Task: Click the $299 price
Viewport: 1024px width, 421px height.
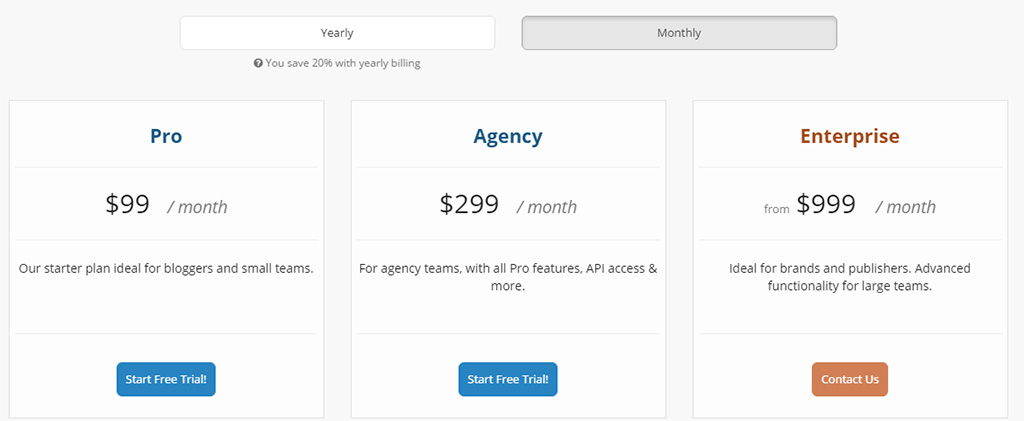Action: coord(469,204)
